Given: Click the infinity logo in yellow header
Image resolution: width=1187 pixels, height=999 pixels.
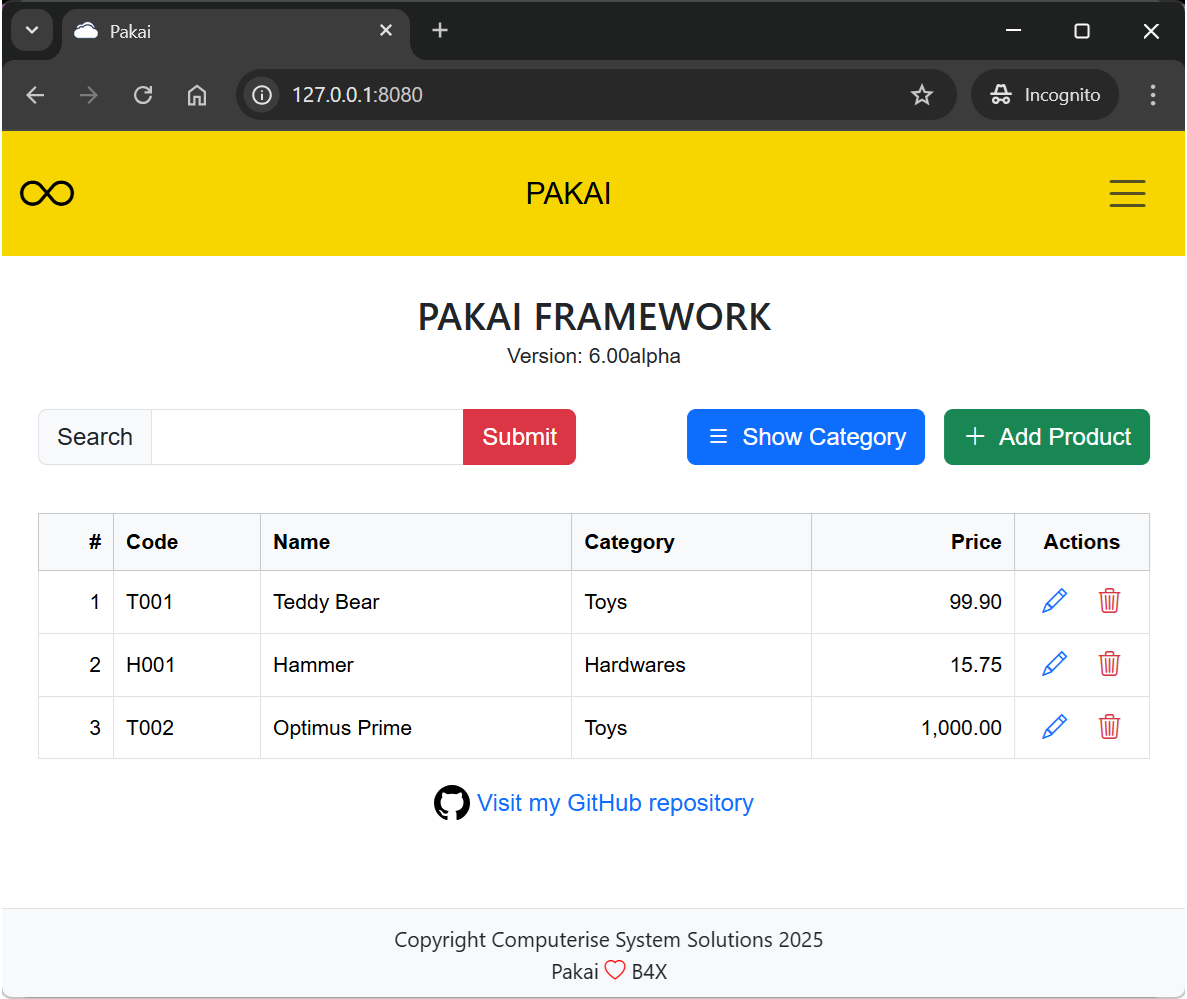Looking at the screenshot, I should (47, 194).
